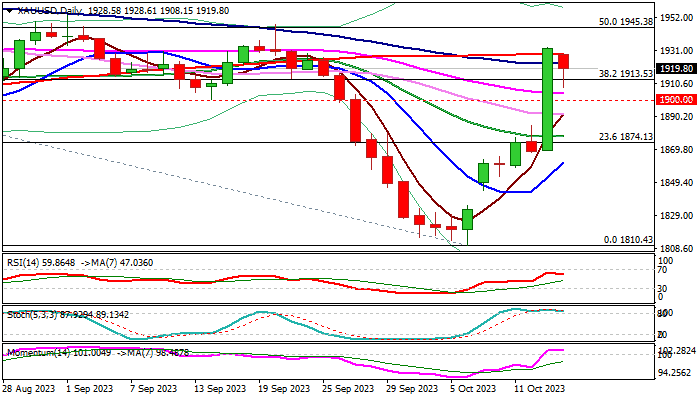700x400 pixels.
Task: Click 1952.00 on the price axis
Action: point(677,18)
